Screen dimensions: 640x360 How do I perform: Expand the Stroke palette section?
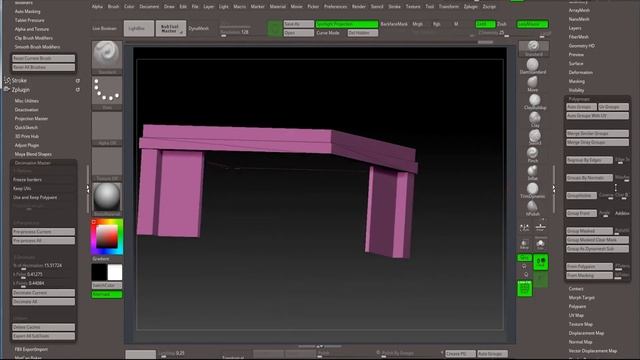tap(19, 80)
